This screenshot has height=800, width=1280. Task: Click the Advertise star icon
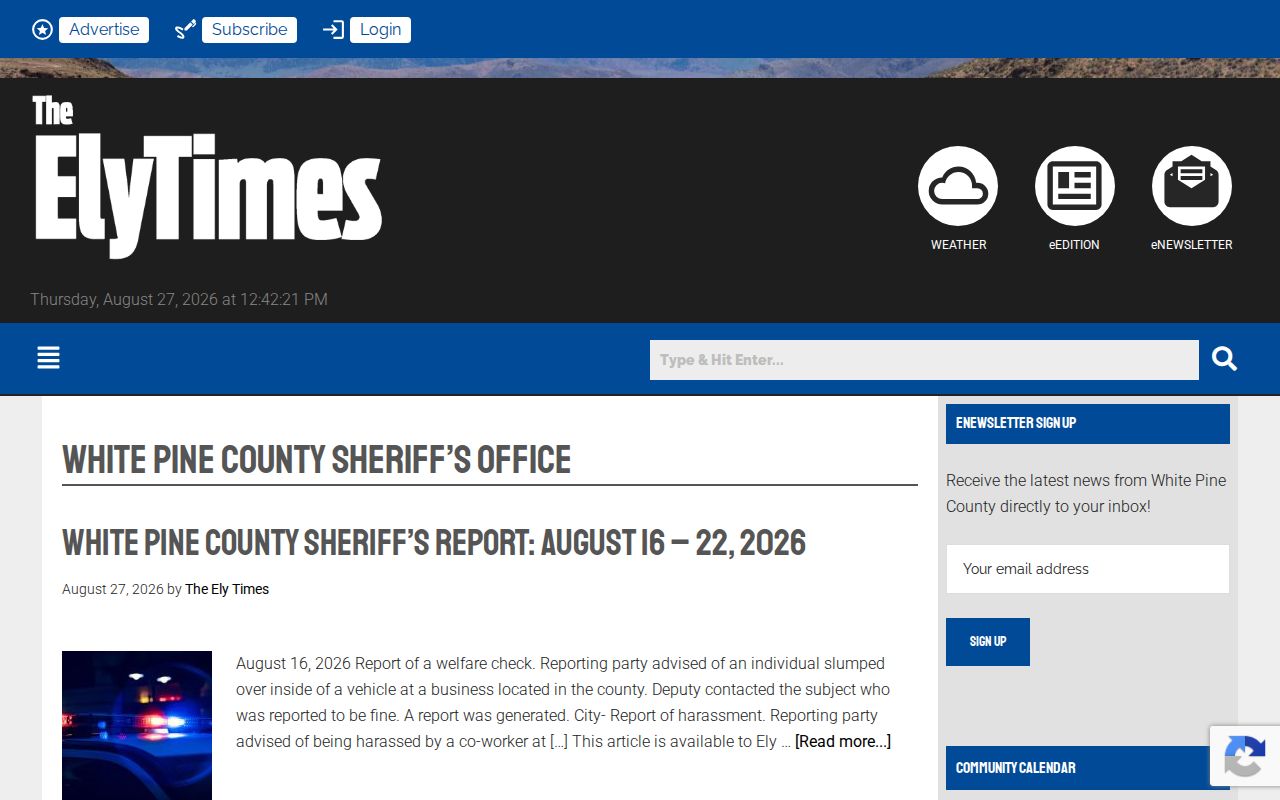42,30
